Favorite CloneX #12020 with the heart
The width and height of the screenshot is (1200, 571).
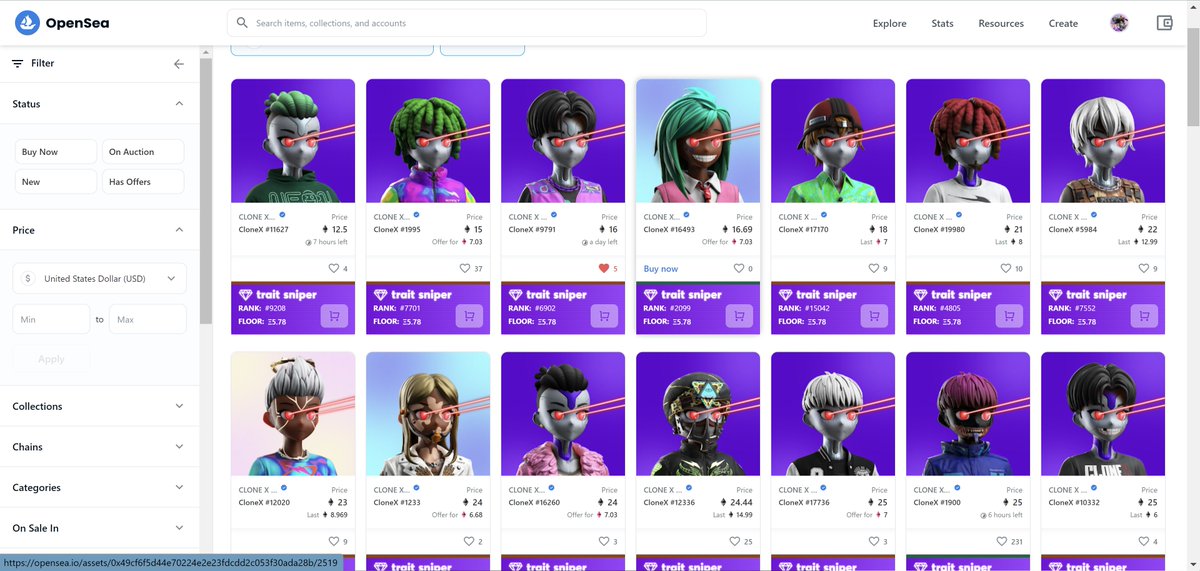click(334, 541)
